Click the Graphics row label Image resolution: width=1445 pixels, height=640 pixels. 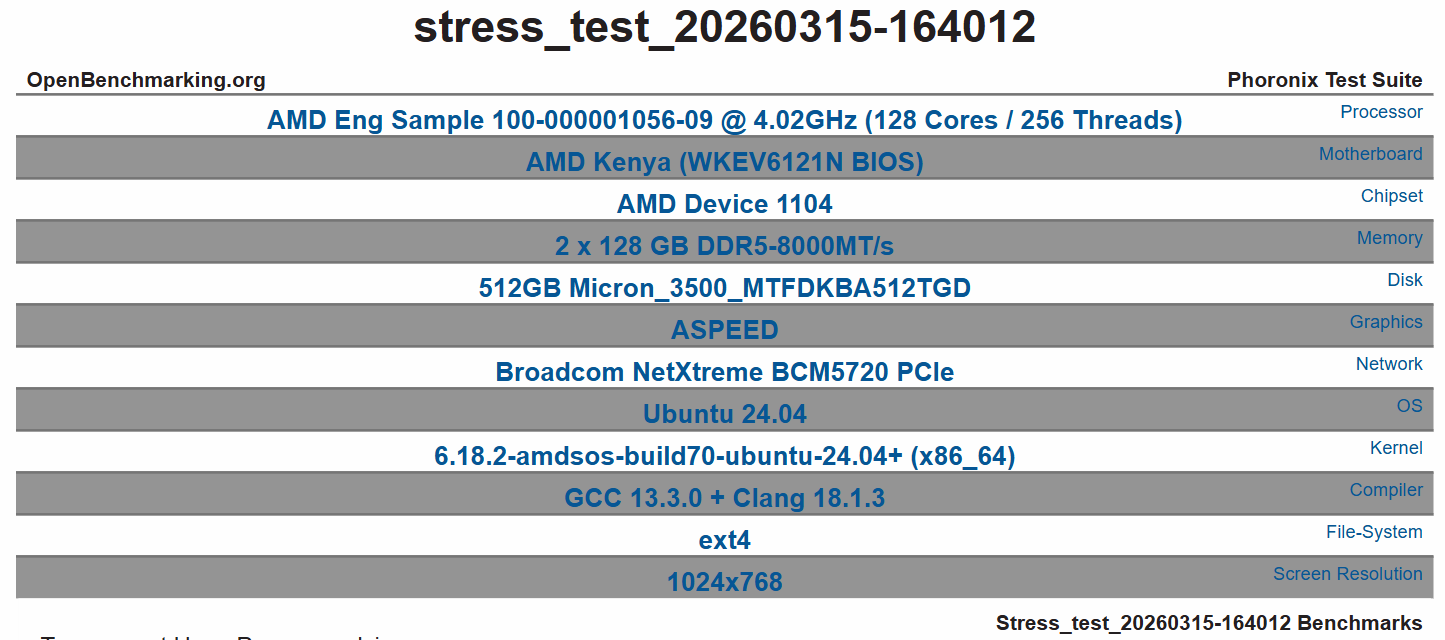[x=1386, y=322]
